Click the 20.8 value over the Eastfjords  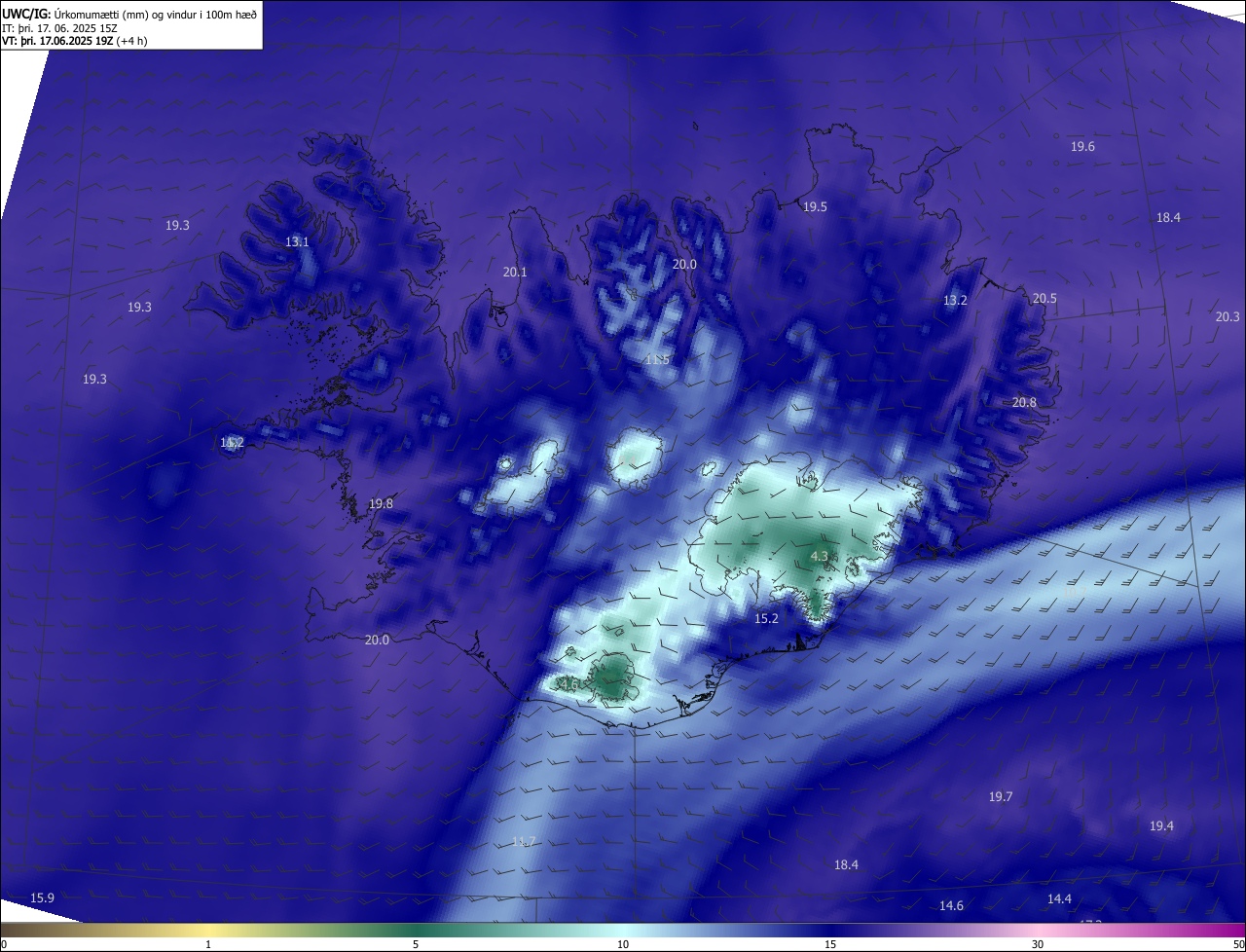[1024, 402]
